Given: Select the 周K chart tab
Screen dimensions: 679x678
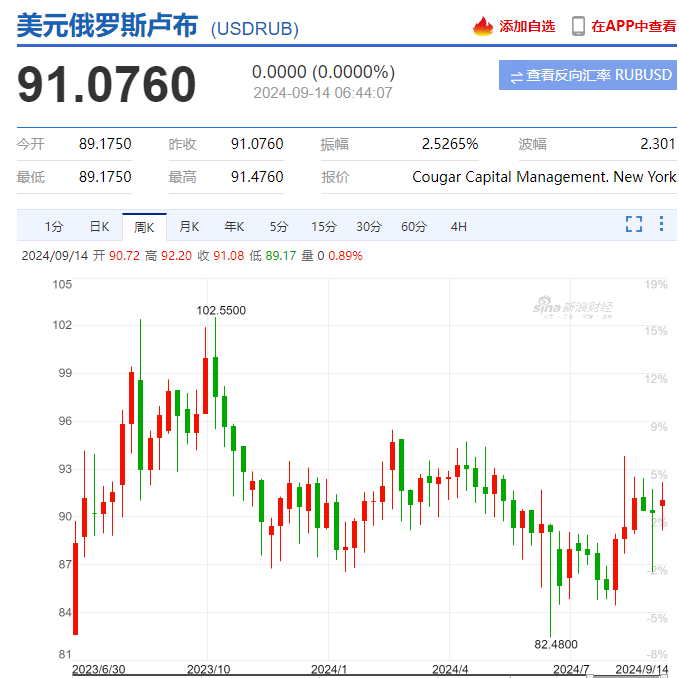Looking at the screenshot, I should tap(144, 227).
